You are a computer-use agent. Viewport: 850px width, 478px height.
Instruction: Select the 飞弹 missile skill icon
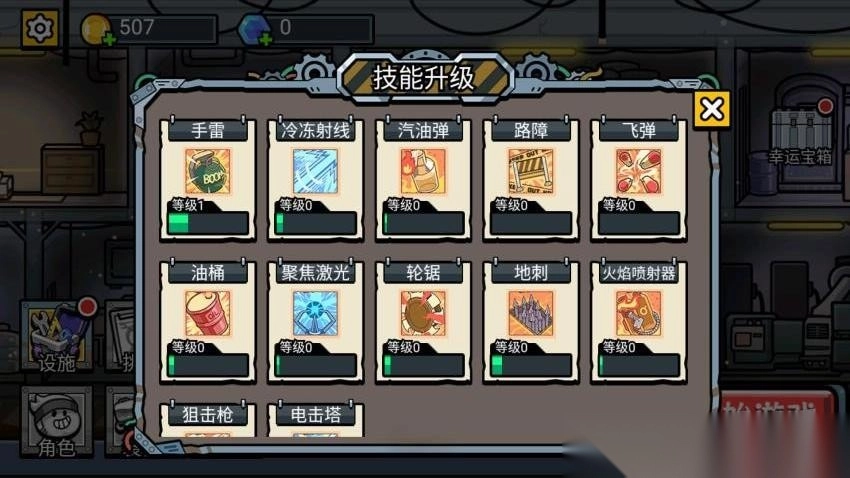[x=639, y=172]
